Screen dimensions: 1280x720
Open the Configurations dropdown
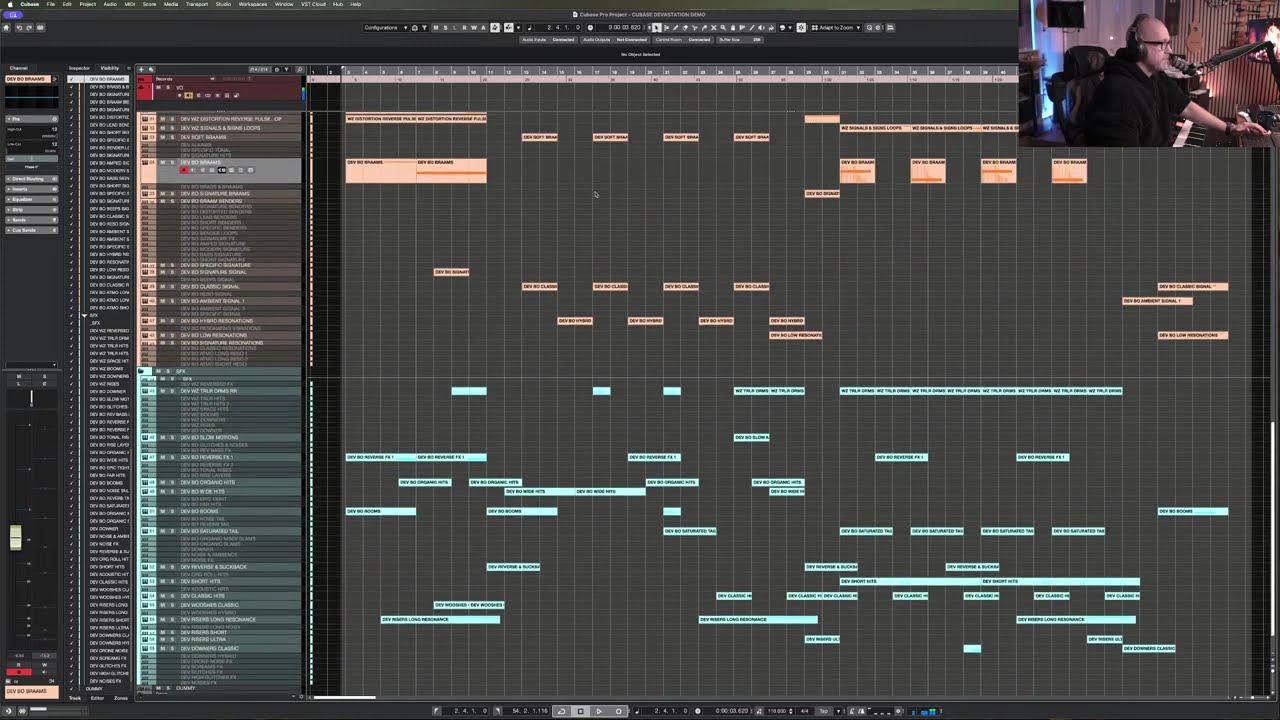click(385, 27)
